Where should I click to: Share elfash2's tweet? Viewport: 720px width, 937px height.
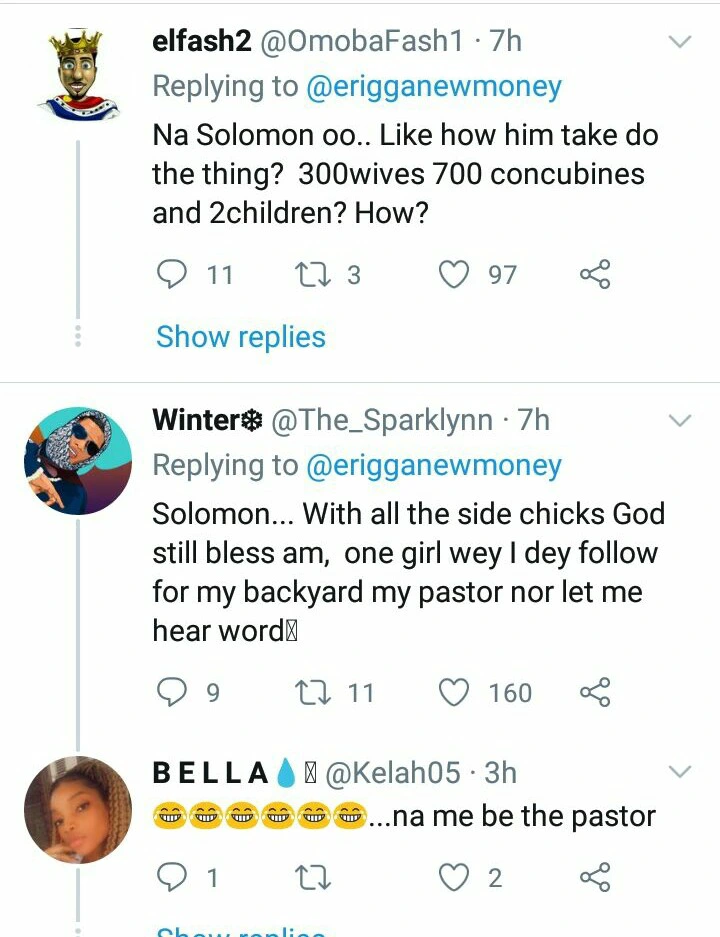(x=595, y=274)
